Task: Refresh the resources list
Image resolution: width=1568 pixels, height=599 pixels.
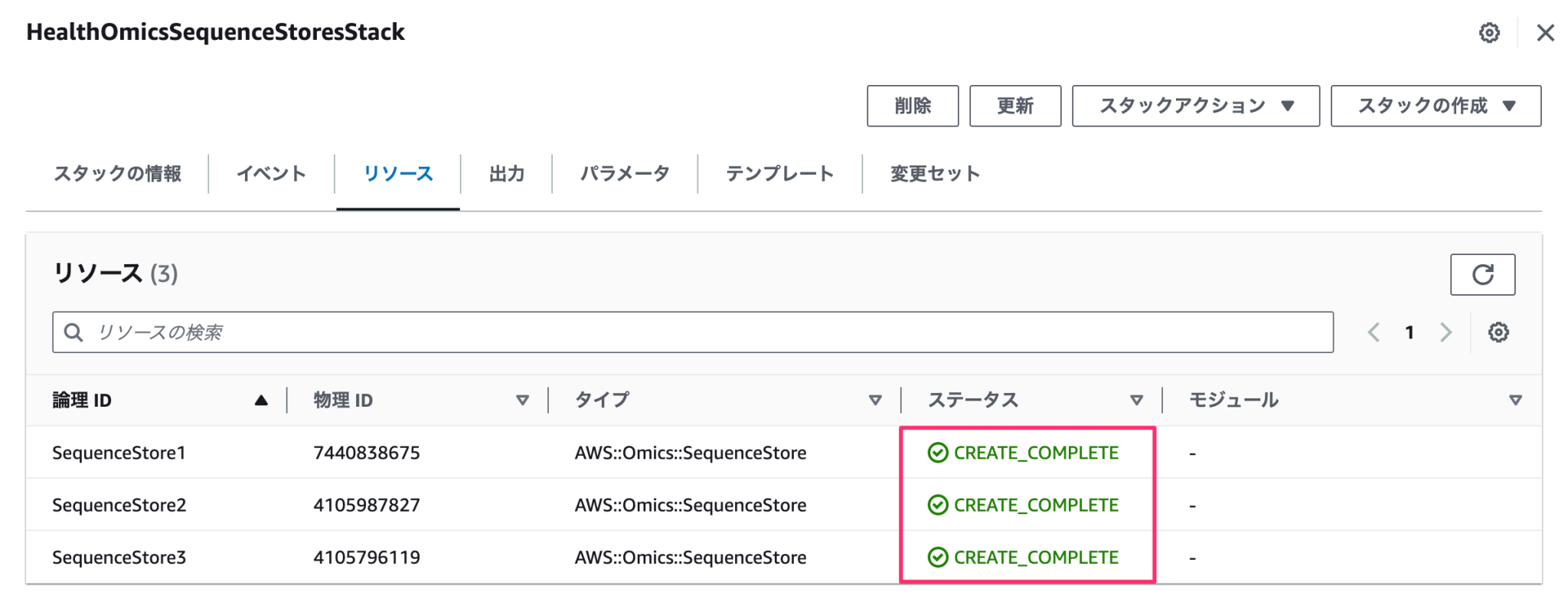Action: click(x=1483, y=273)
